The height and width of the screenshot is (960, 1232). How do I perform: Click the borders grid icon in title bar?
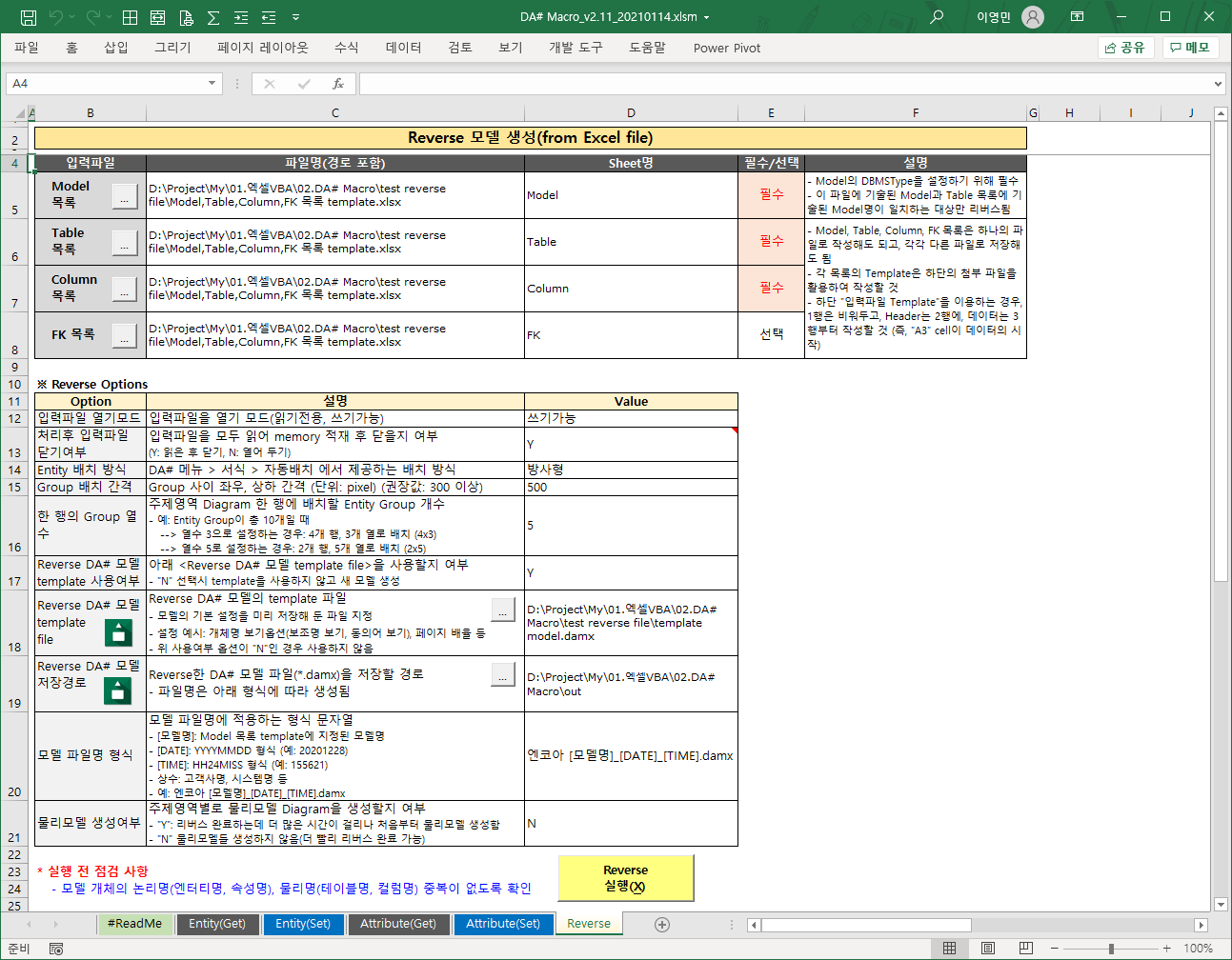131,17
